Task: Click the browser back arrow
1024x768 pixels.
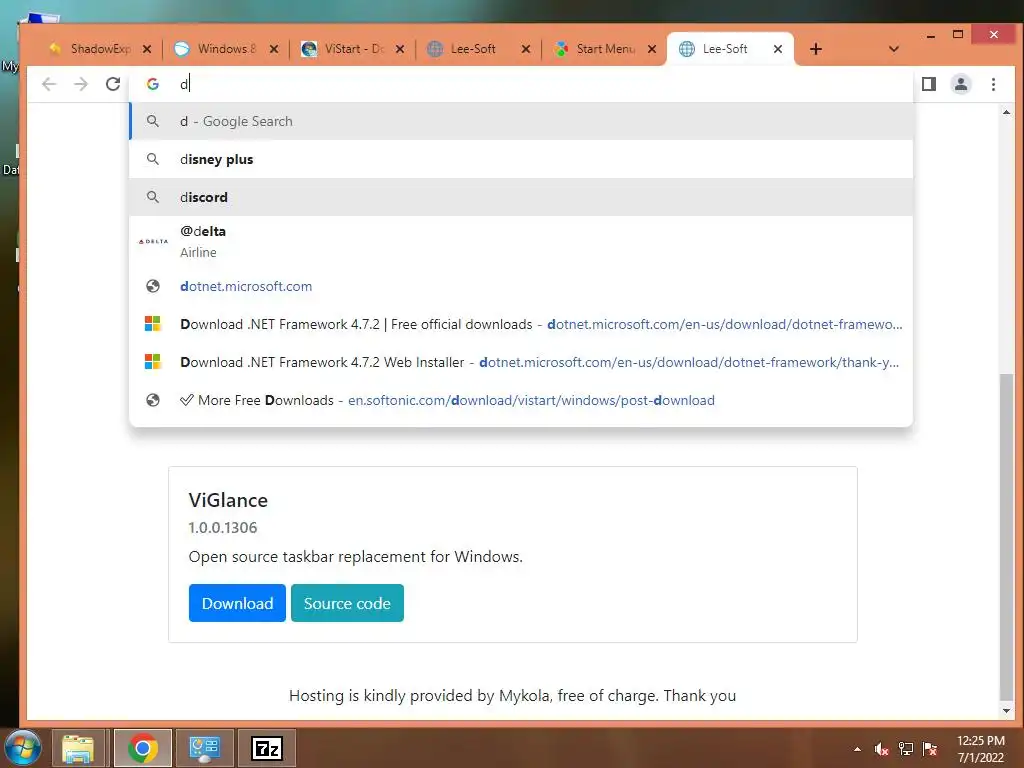Action: pos(49,84)
